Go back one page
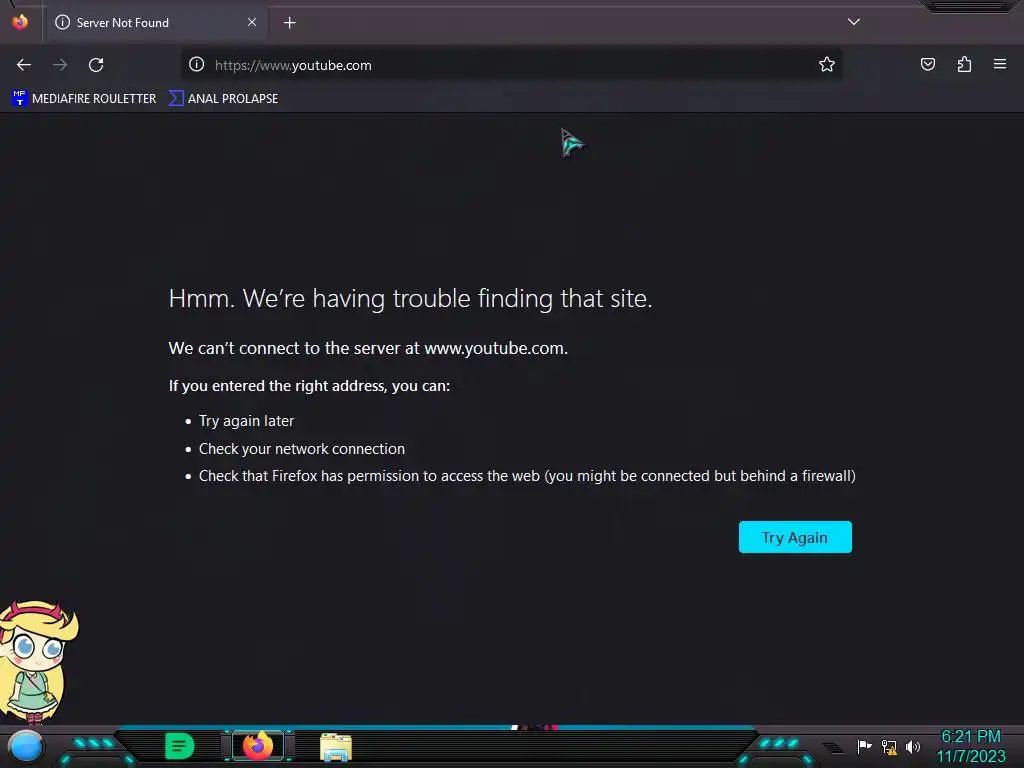This screenshot has height=768, width=1024. [x=24, y=65]
